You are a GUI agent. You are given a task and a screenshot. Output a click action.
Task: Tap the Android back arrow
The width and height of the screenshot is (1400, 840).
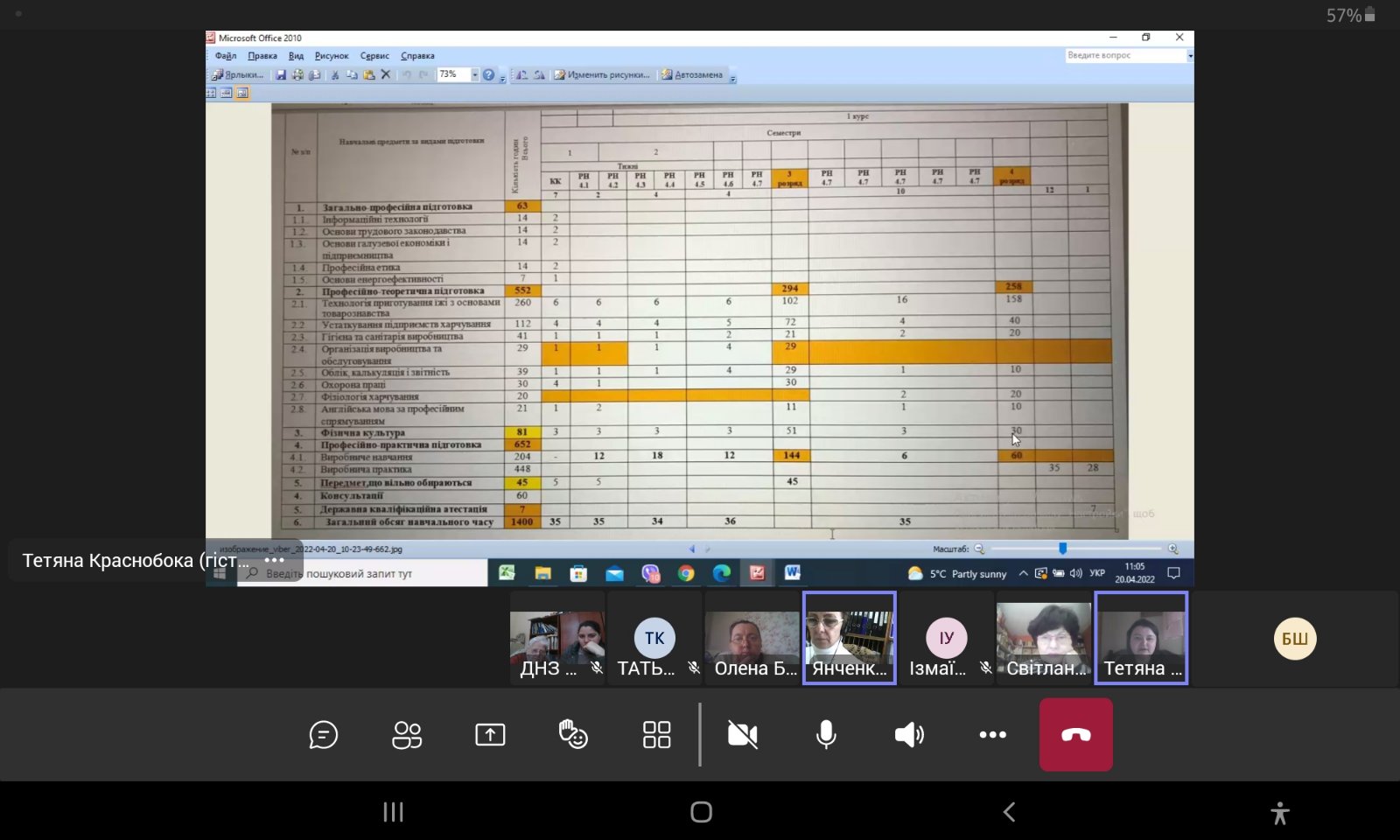pos(1009,812)
